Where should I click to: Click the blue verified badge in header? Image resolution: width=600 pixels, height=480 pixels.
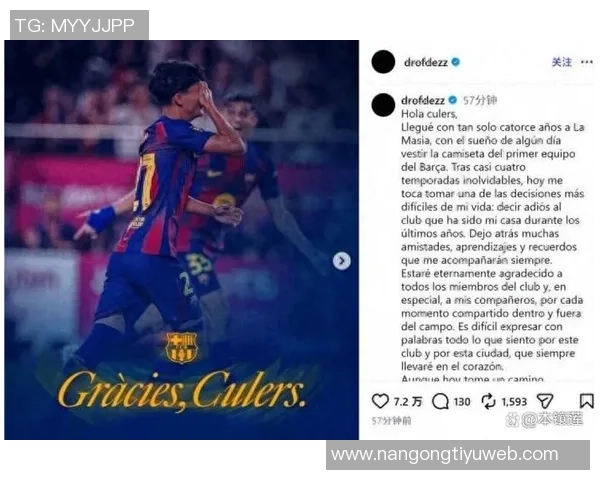click(455, 62)
